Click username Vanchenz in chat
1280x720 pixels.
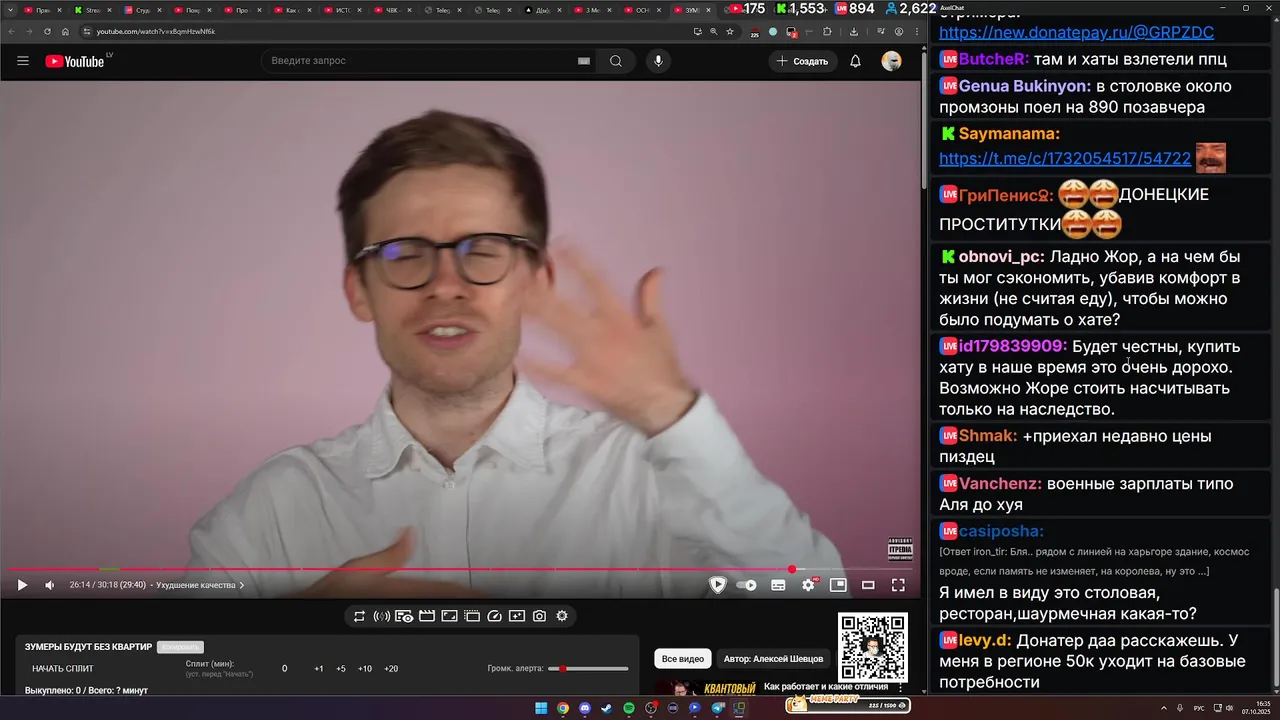pyautogui.click(x=1000, y=484)
